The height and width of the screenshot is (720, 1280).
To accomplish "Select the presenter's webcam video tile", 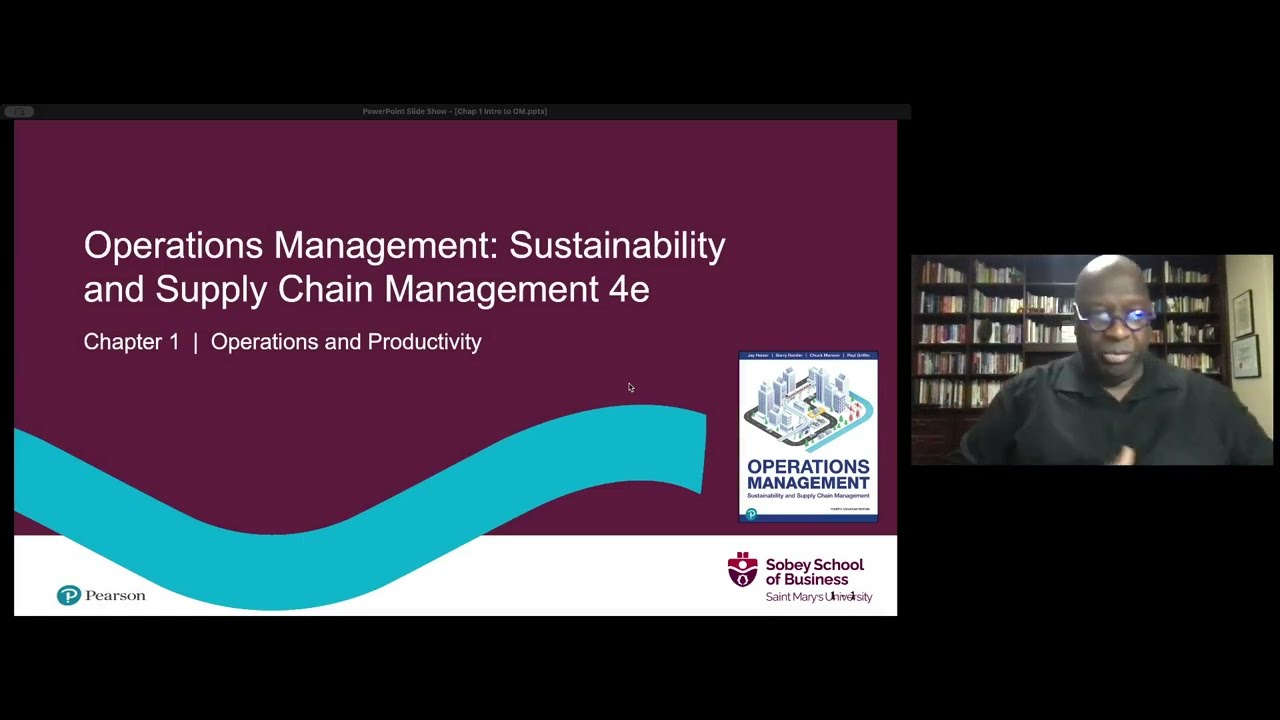I will click(1092, 360).
